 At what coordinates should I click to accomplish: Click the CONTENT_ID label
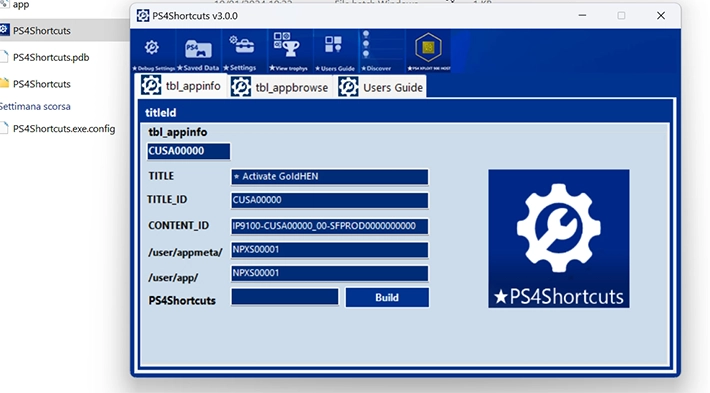178,225
